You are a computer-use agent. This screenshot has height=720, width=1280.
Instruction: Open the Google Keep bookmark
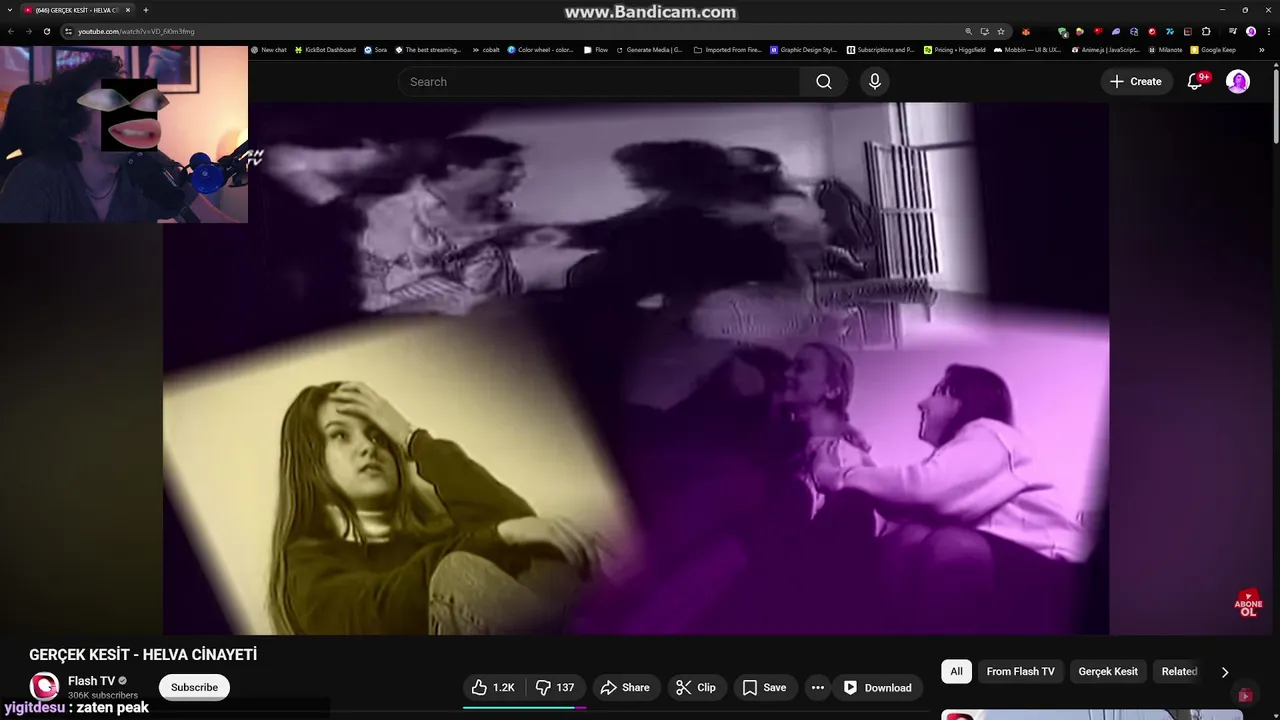(x=1212, y=49)
